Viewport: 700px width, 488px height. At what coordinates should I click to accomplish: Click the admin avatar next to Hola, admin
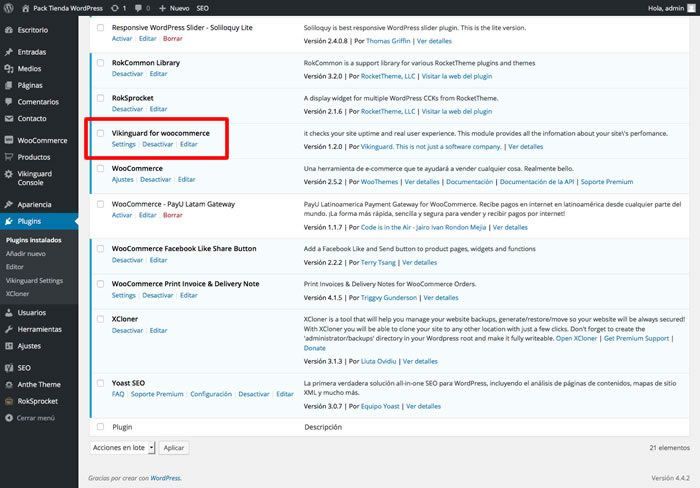(x=691, y=8)
